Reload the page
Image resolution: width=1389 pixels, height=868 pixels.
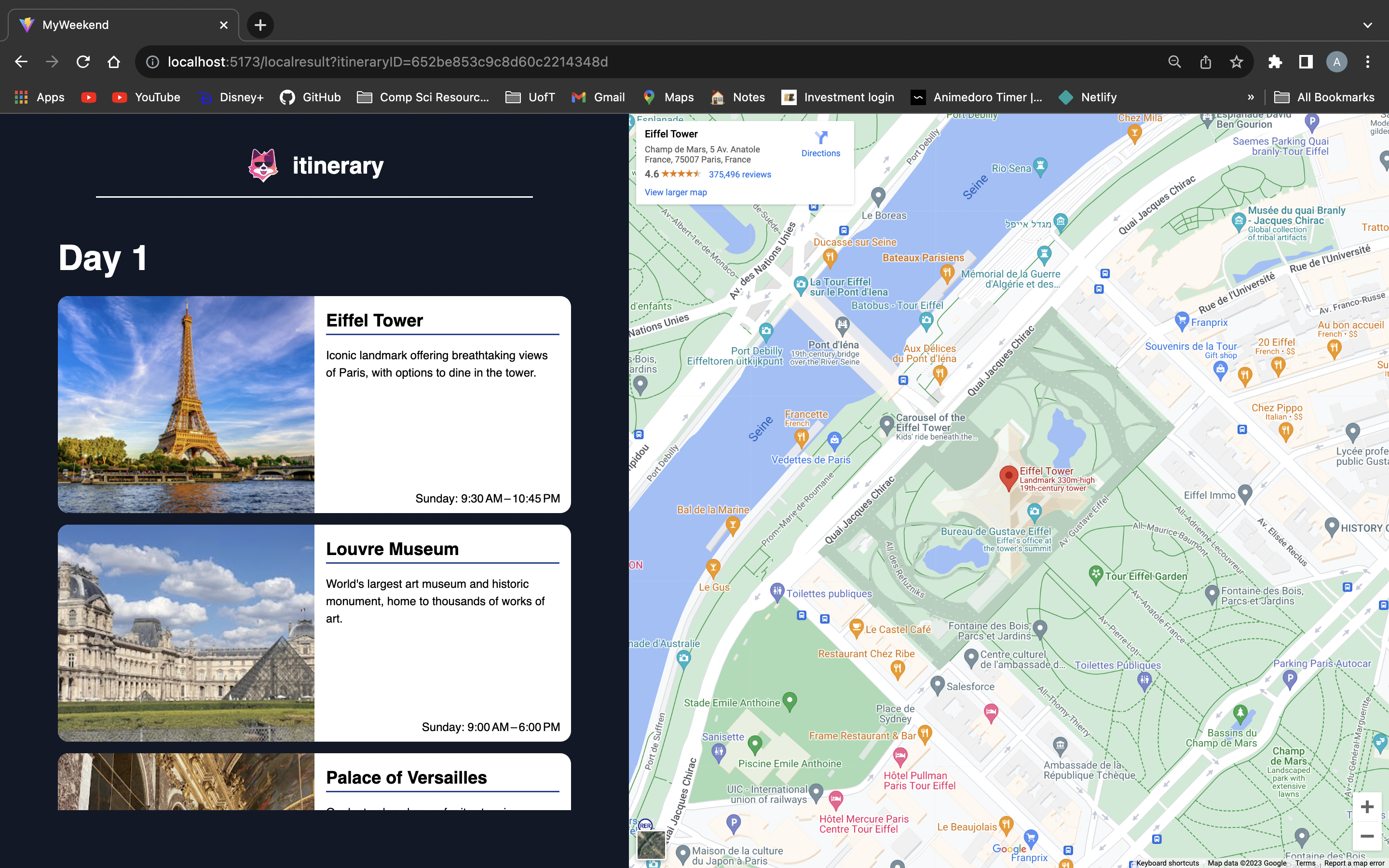tap(83, 62)
